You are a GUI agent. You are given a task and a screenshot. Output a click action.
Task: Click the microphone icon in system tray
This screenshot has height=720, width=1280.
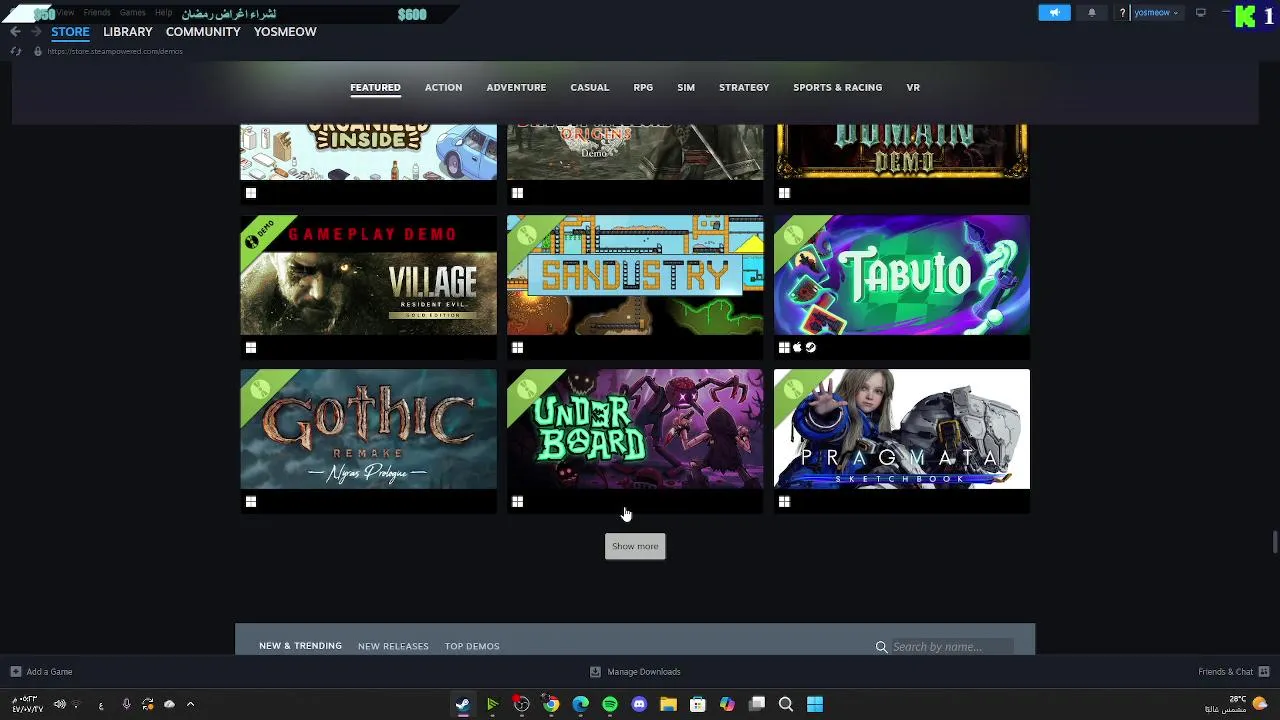pos(126,704)
